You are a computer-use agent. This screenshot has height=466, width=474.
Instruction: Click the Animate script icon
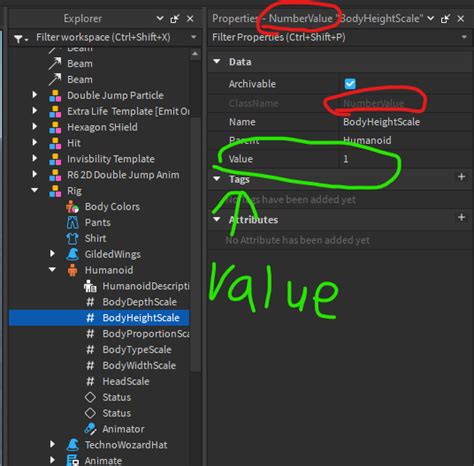pos(72,461)
